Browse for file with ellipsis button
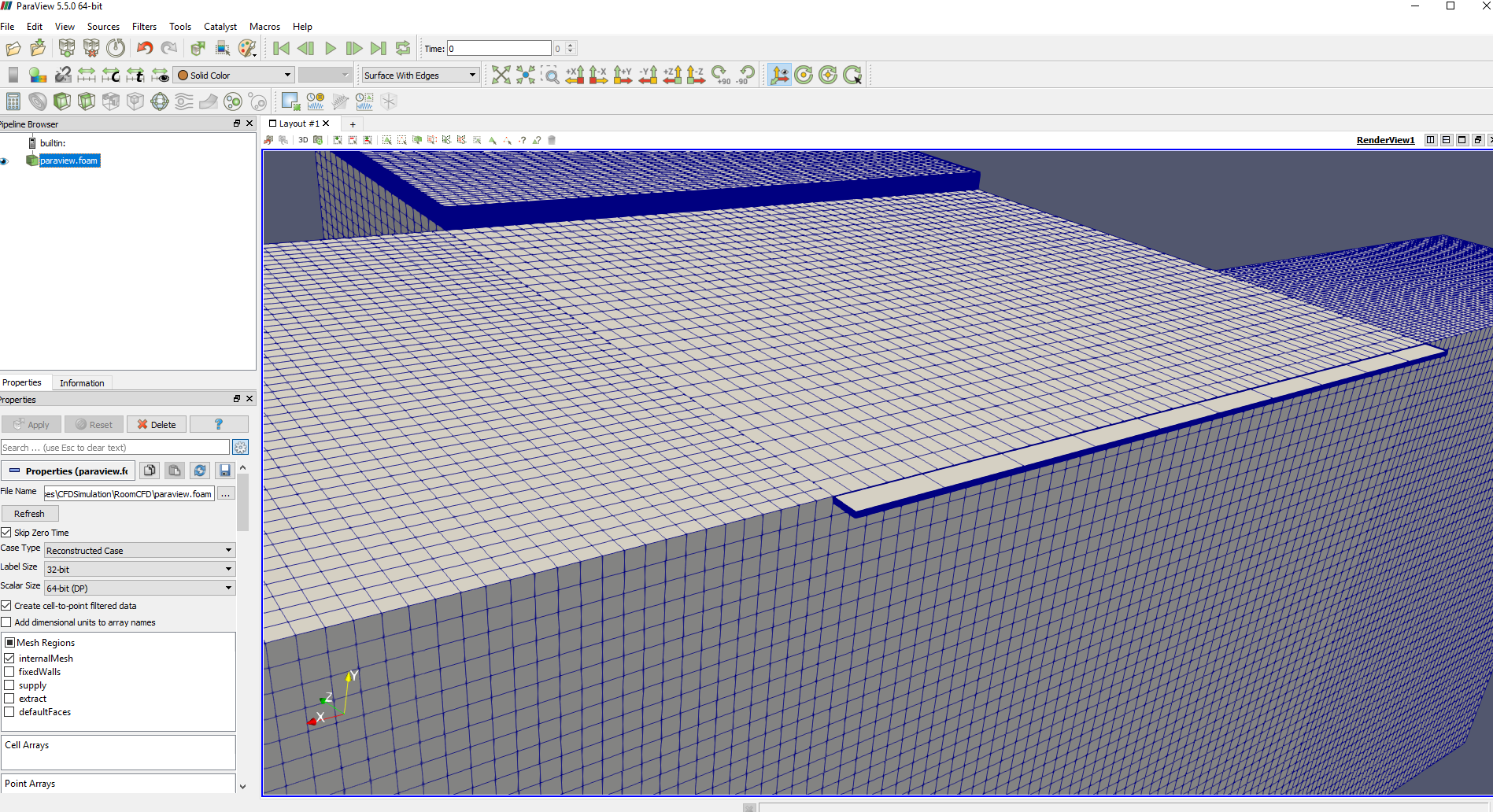The height and width of the screenshot is (812, 1493). (x=225, y=494)
